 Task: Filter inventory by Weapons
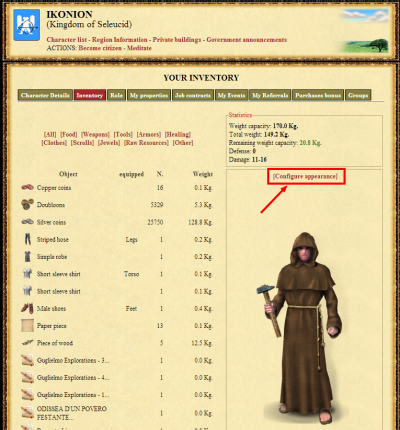[95, 134]
